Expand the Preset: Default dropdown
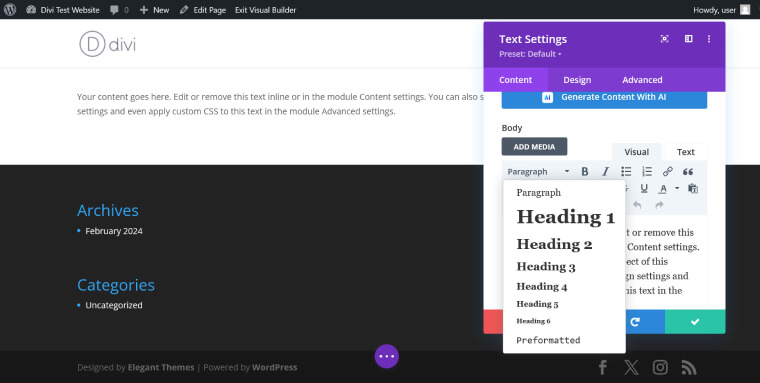The image size is (760, 383). (530, 54)
